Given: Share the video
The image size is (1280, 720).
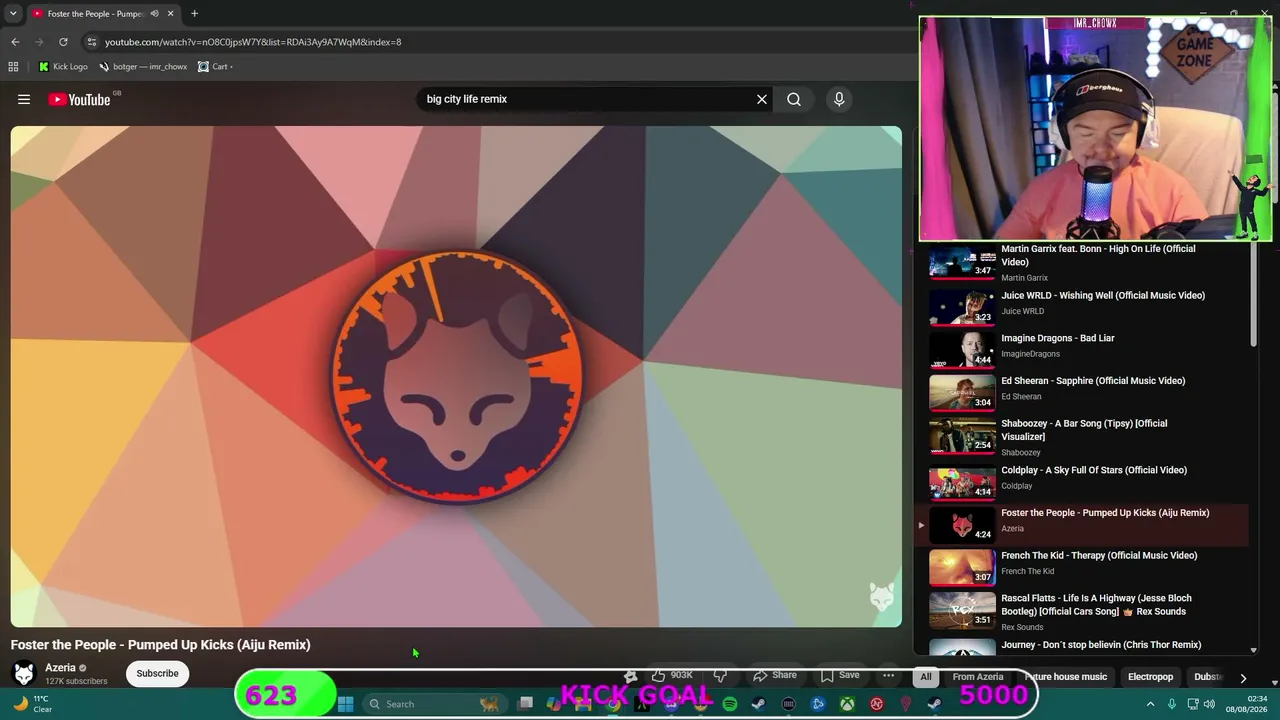Looking at the screenshot, I should click(x=774, y=675).
